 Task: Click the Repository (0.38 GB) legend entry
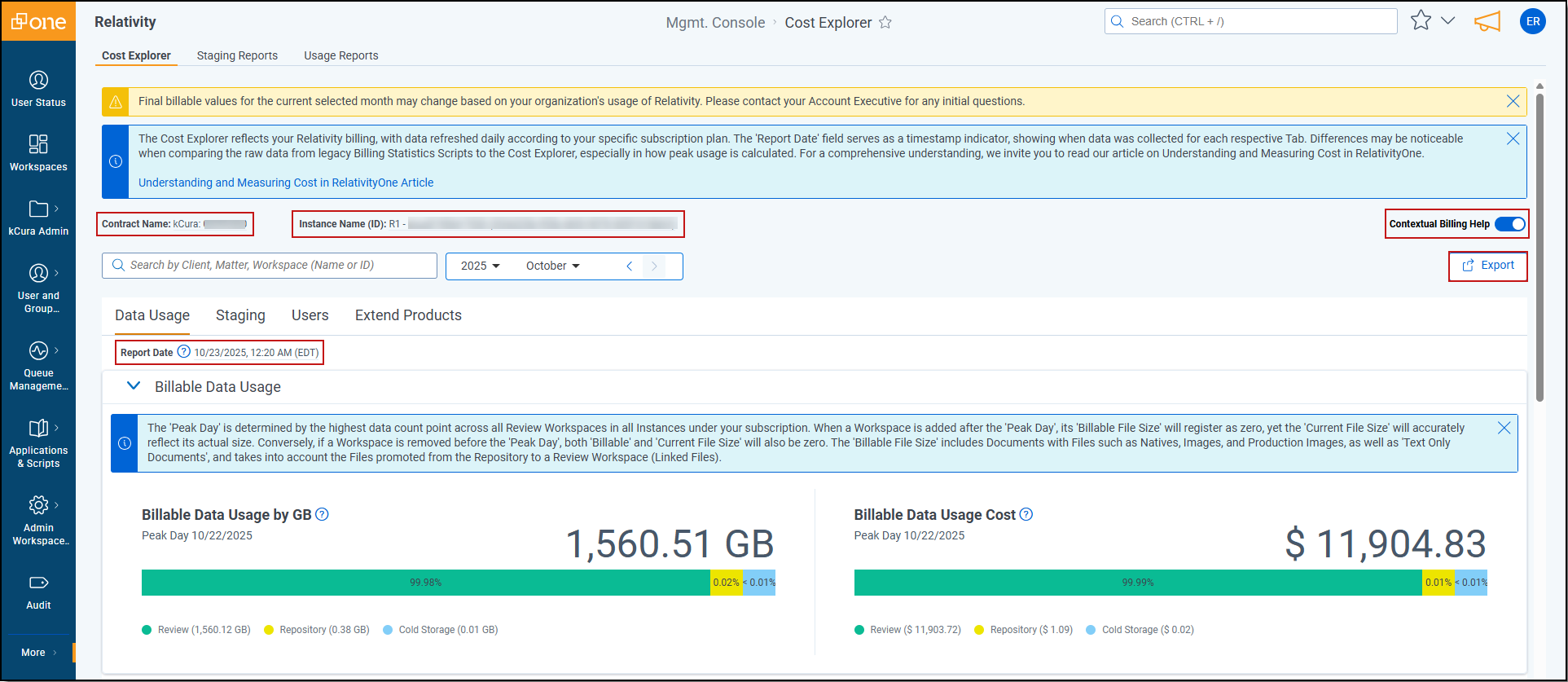317,630
